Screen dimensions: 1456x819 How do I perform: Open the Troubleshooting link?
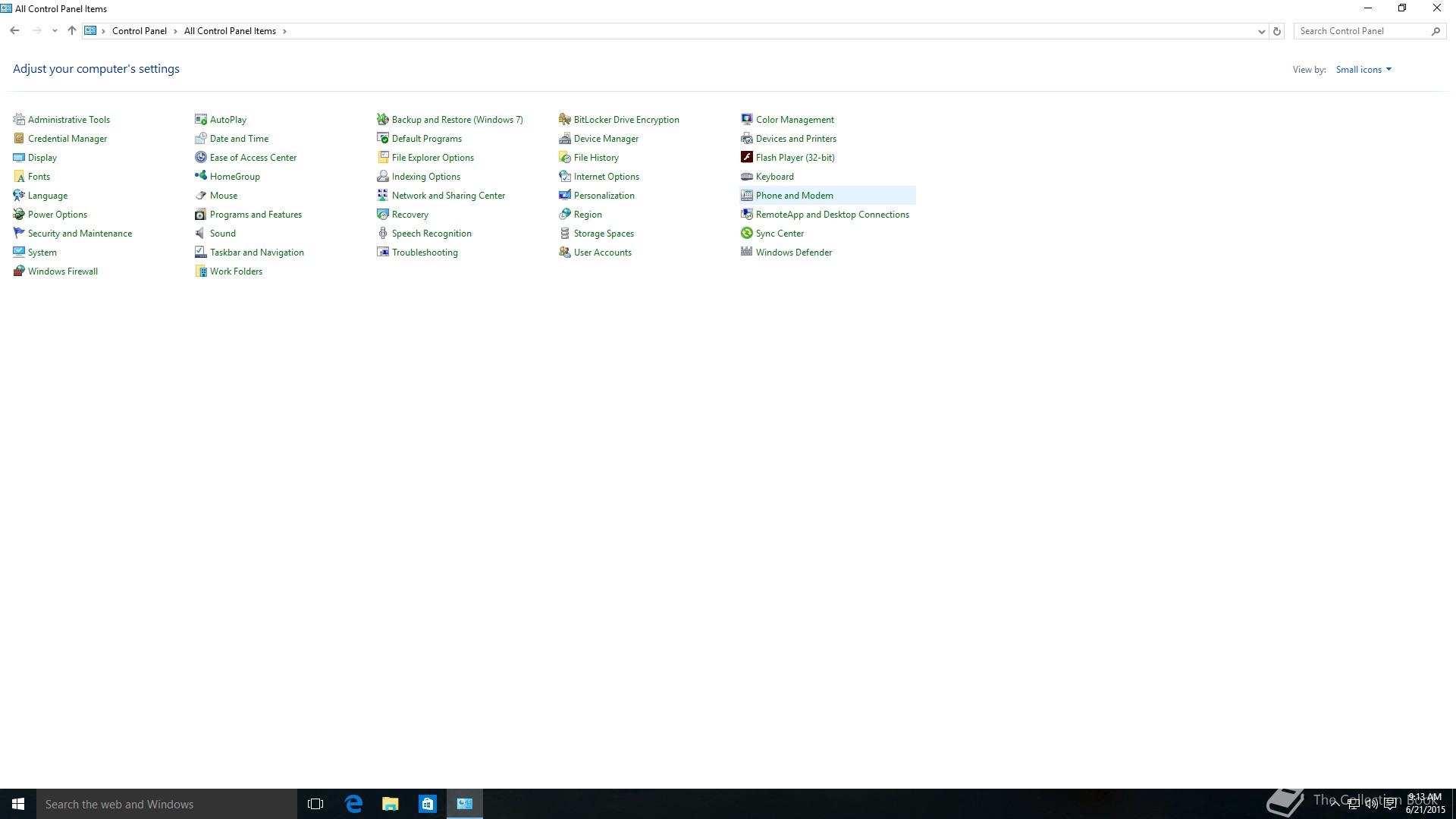click(x=425, y=253)
